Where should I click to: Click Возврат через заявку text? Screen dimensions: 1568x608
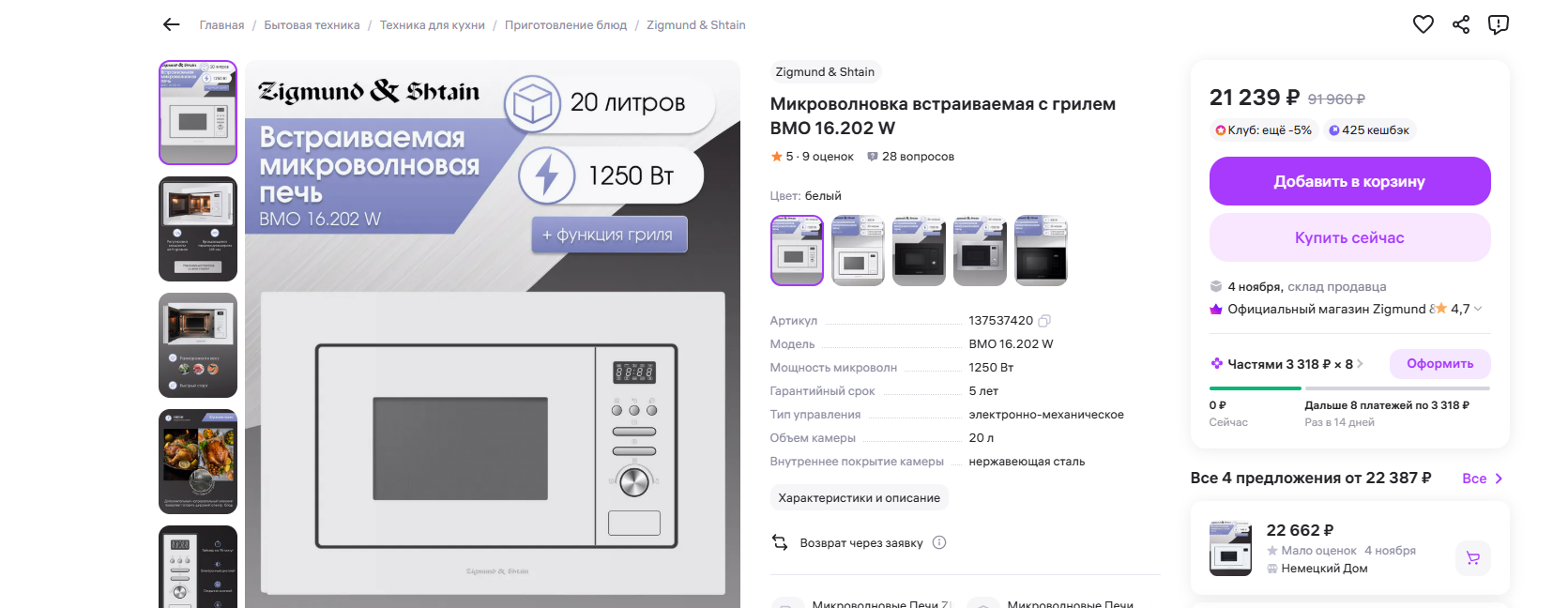tap(861, 543)
